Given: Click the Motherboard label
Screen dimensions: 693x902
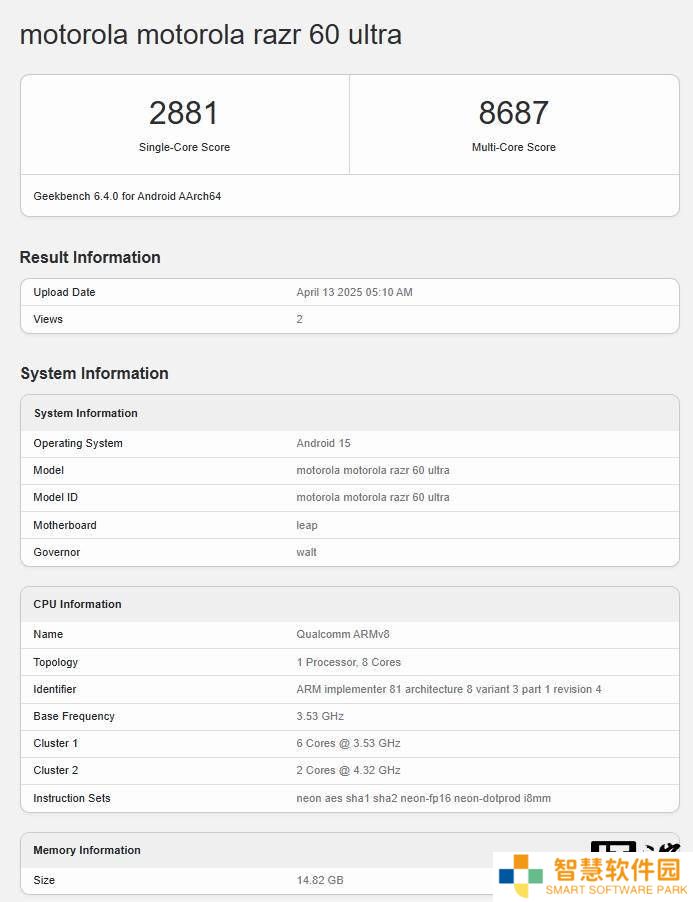Looking at the screenshot, I should [65, 525].
